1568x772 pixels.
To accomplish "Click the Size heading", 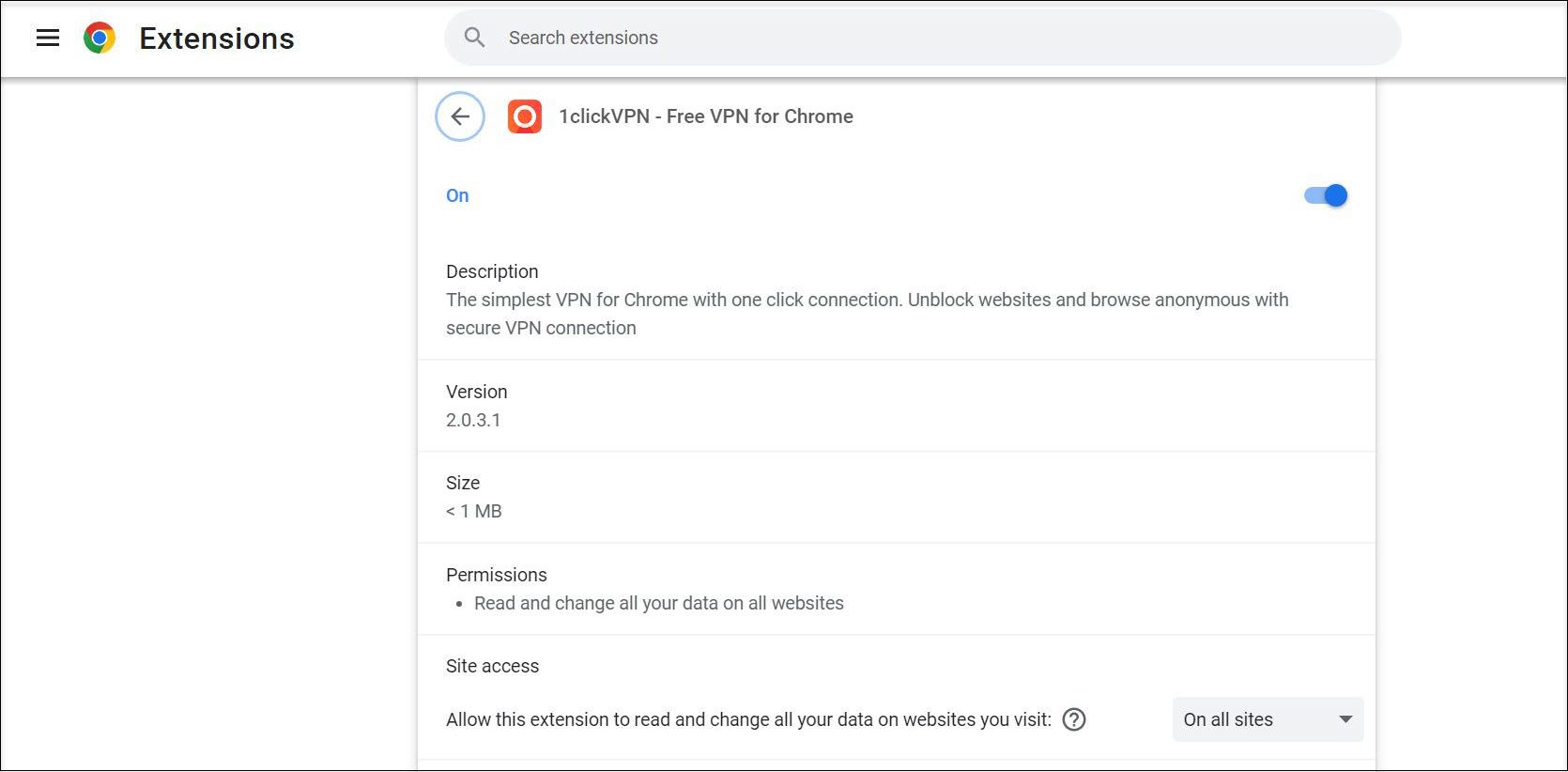I will coord(463,483).
